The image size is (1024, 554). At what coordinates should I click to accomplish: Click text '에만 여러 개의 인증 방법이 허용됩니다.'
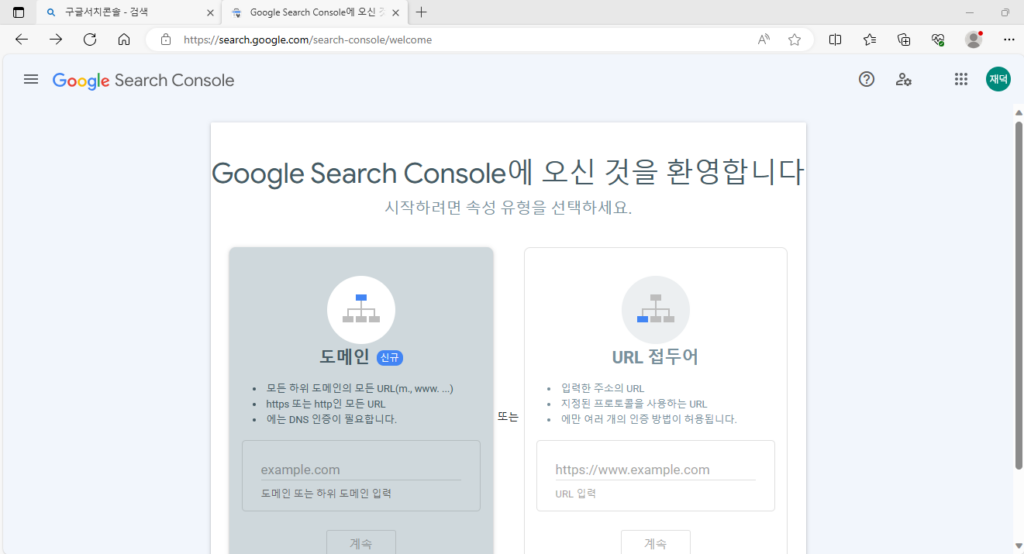coord(648,419)
